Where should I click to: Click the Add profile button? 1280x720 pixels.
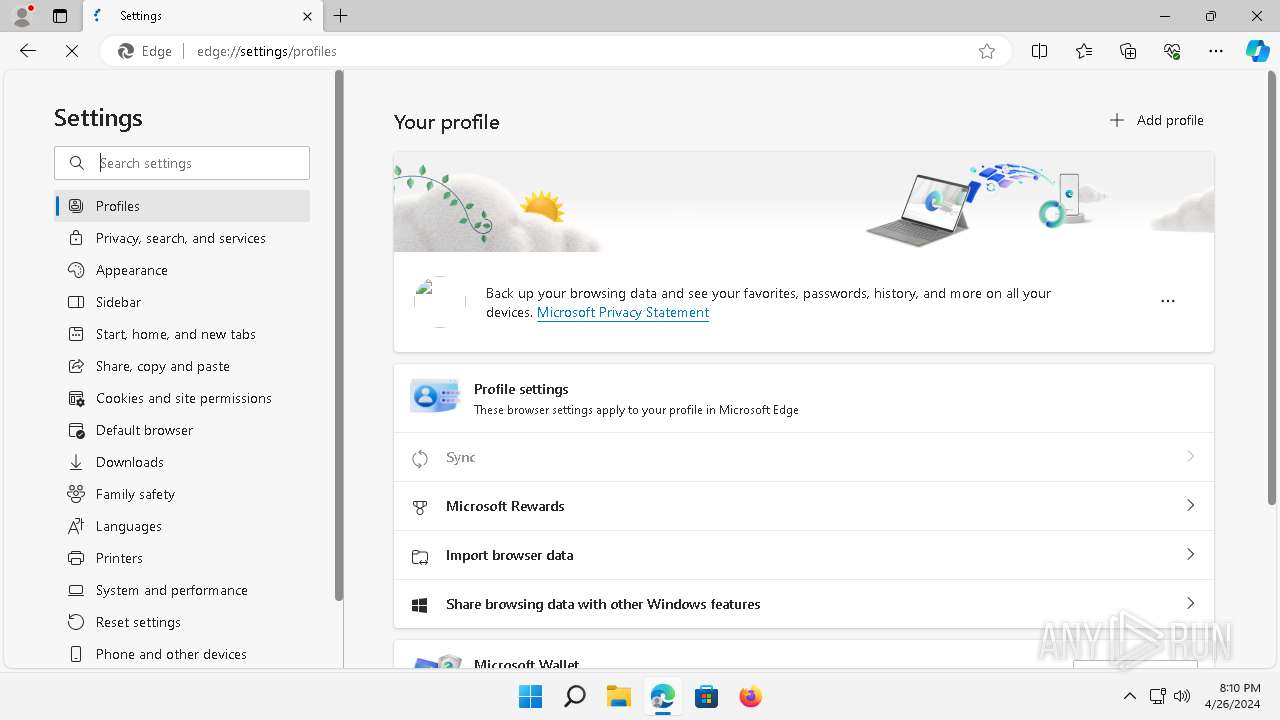(1156, 120)
